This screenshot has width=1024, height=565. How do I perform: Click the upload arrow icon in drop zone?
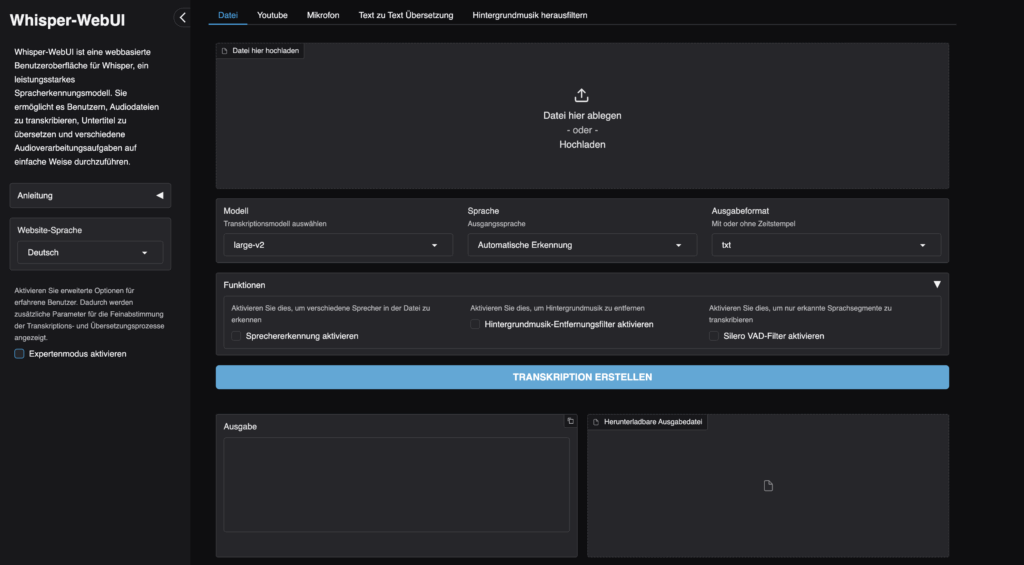pos(582,96)
